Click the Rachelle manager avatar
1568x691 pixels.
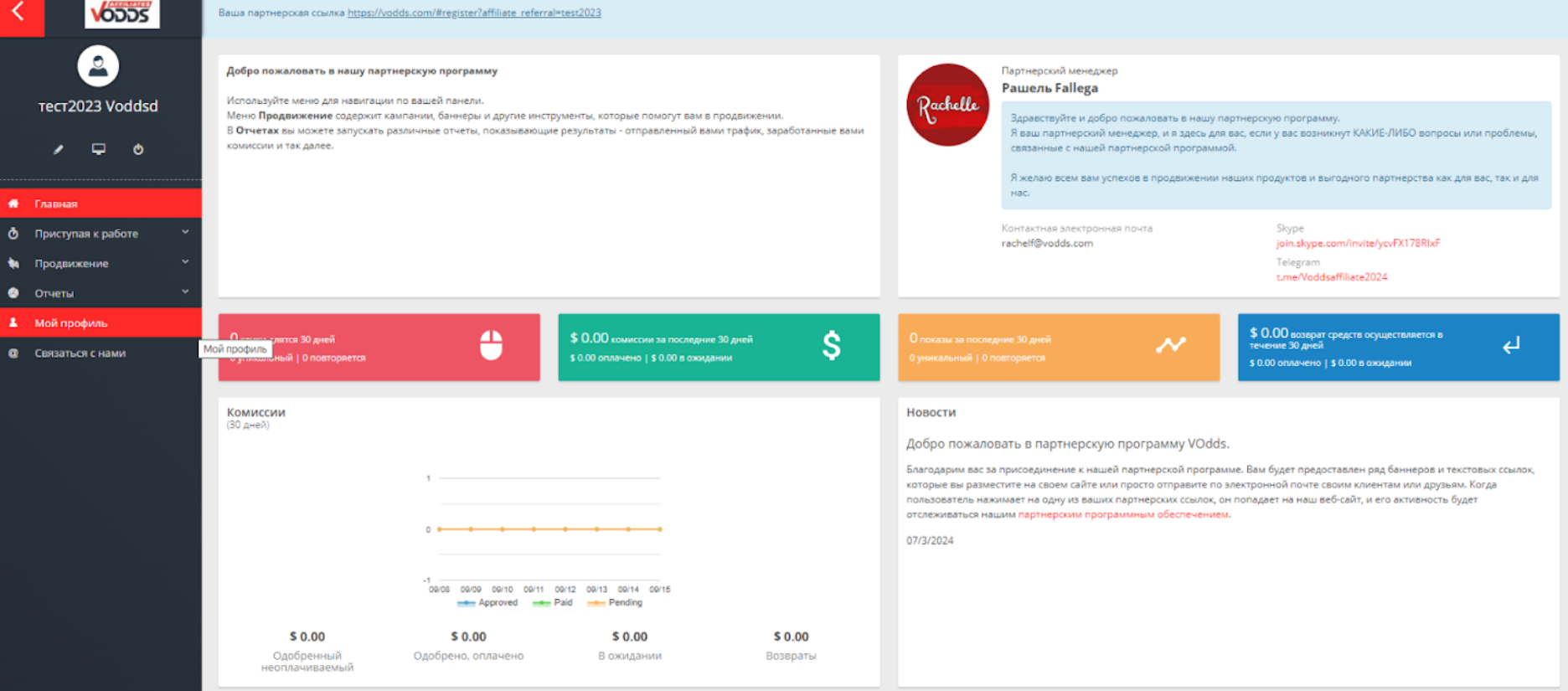click(947, 106)
